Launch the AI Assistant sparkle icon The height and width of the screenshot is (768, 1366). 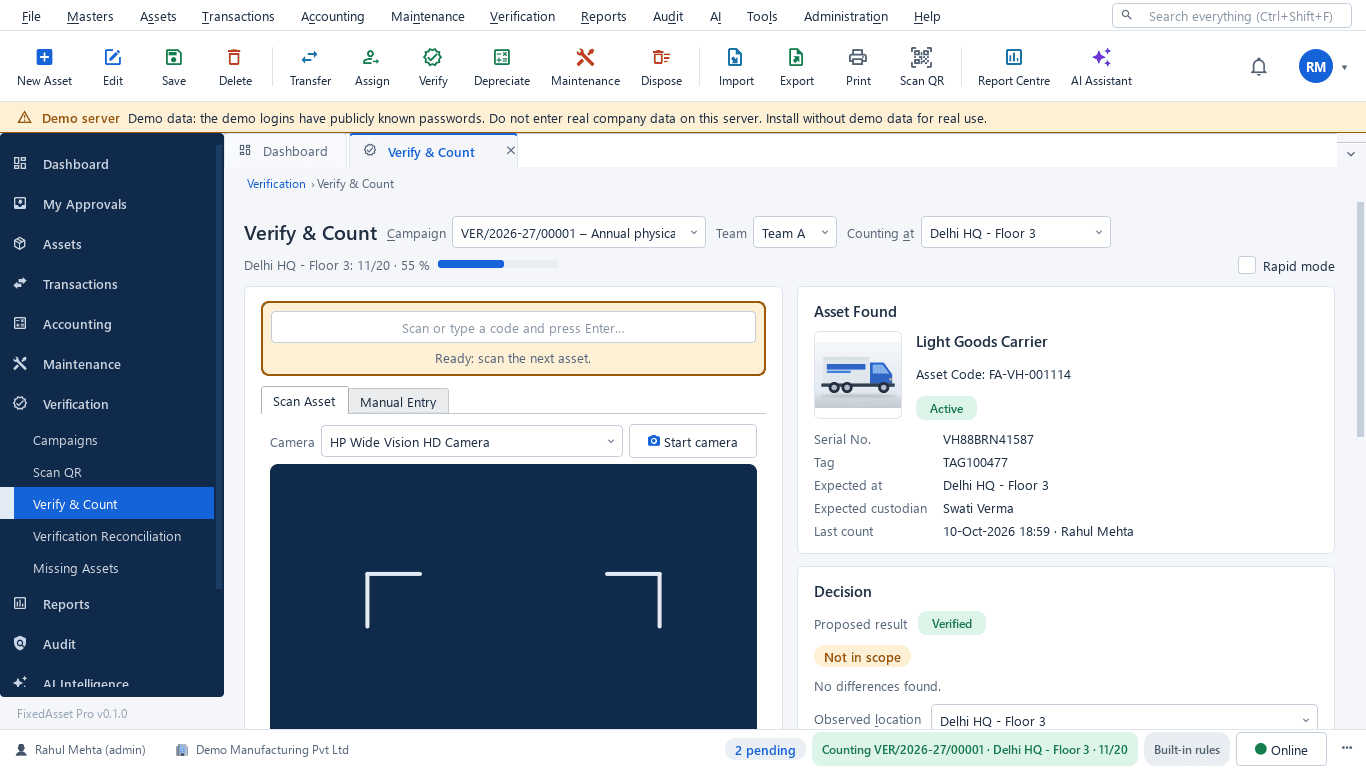coord(1101,57)
